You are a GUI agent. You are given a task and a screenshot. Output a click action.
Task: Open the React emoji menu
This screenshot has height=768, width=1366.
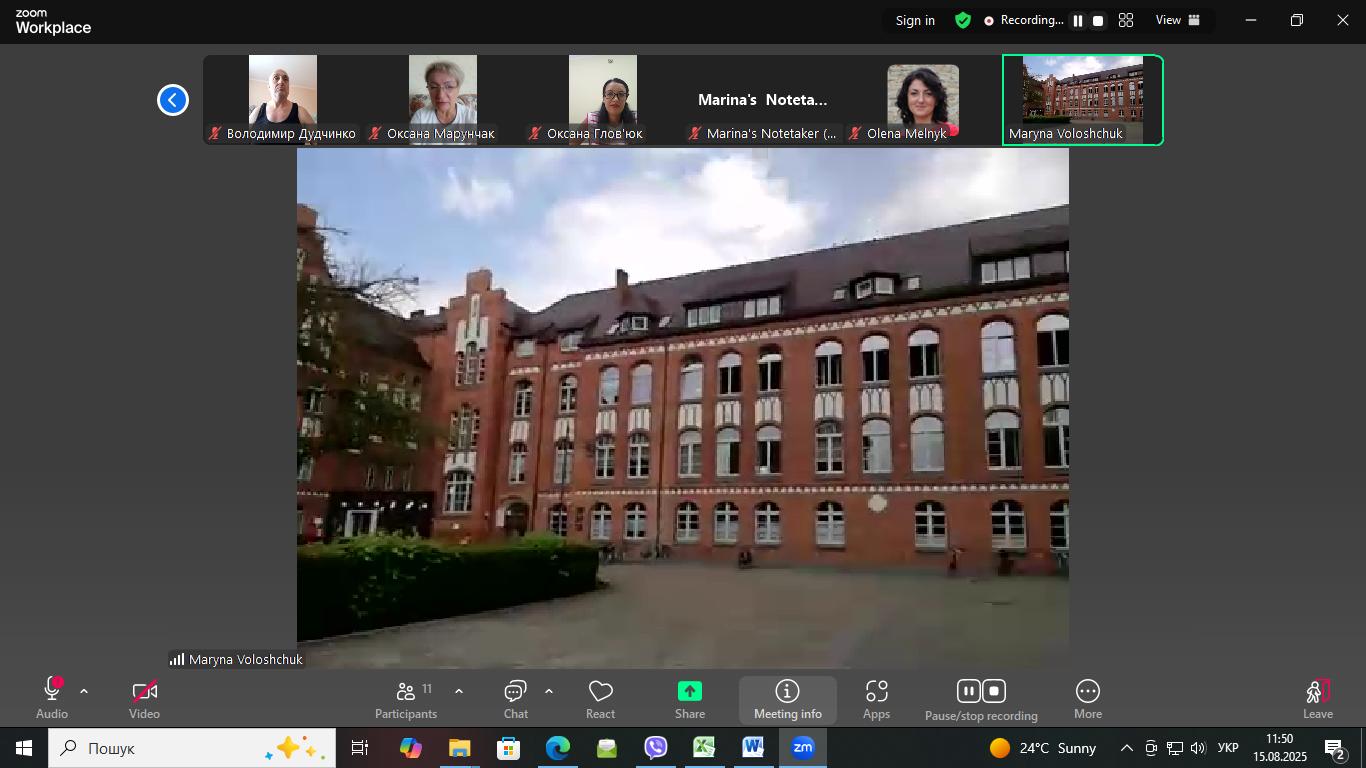[x=600, y=699]
